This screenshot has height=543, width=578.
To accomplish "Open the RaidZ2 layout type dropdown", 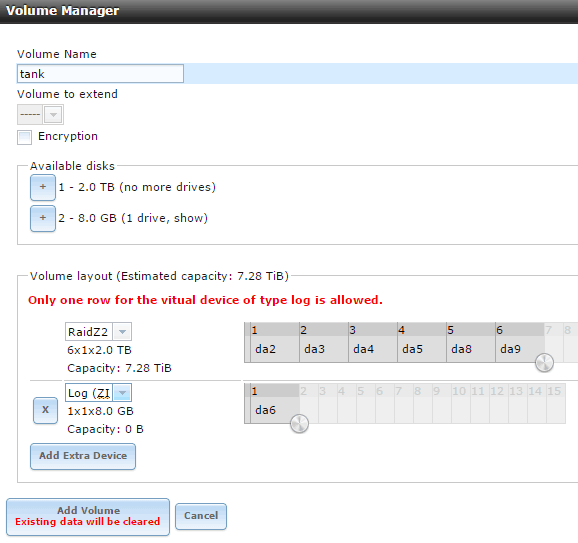I will [x=122, y=332].
